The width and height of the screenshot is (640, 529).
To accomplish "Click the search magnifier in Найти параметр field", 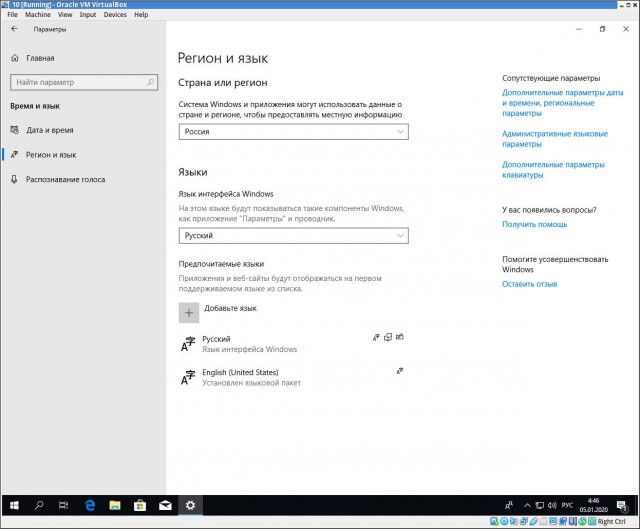I will tap(151, 82).
